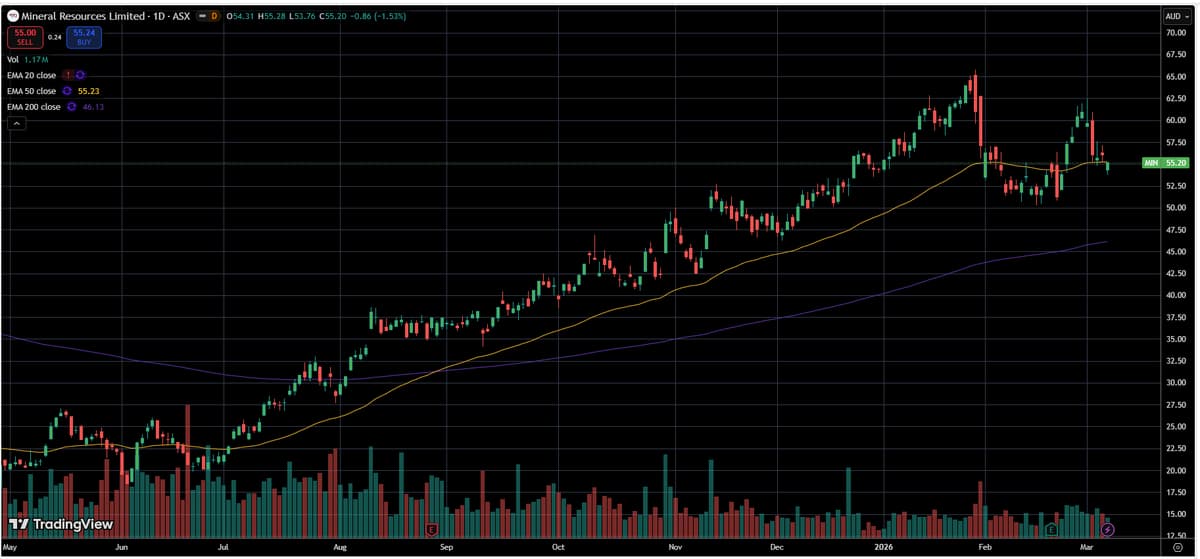The height and width of the screenshot is (559, 1200).
Task: Open the green earnings marker near March
Action: pos(1051,529)
